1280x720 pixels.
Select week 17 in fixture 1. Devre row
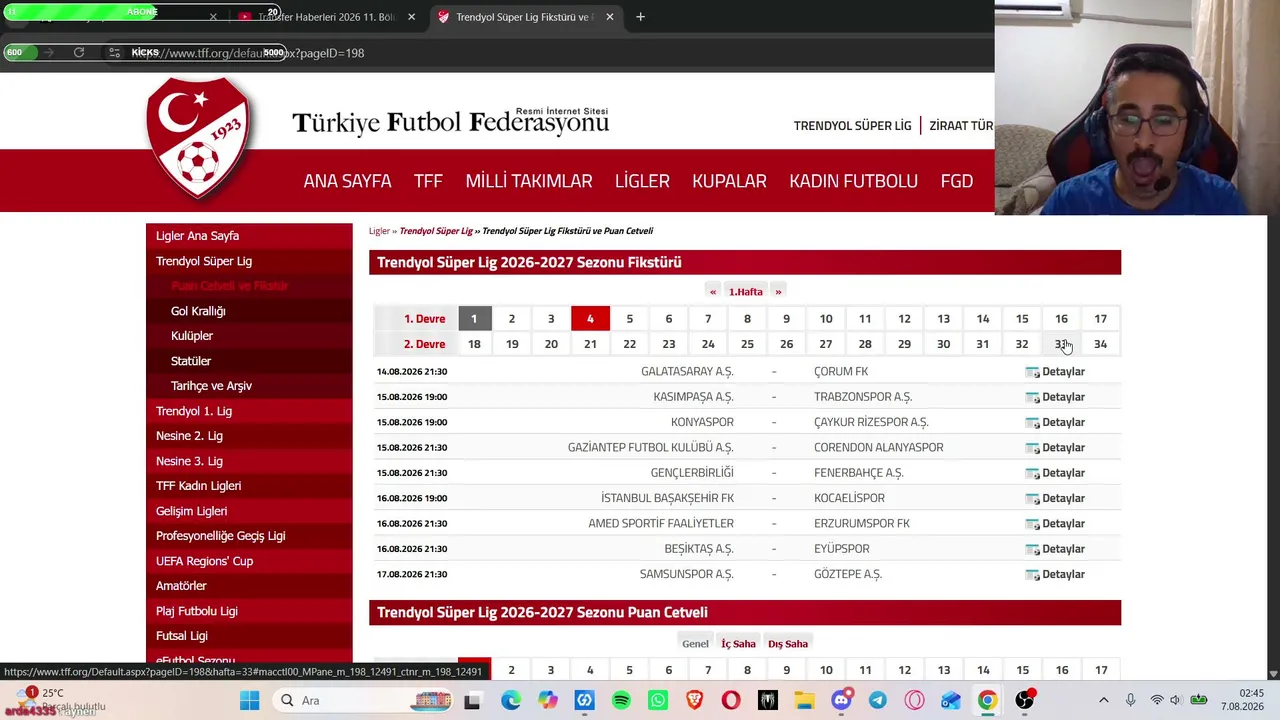[x=1100, y=319]
